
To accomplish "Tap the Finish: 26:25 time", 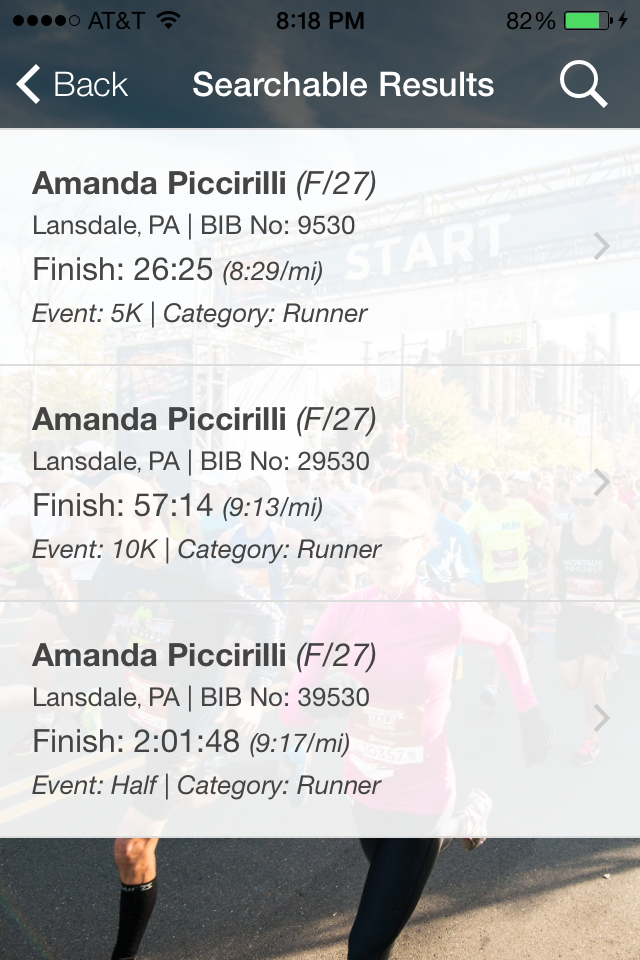I will click(x=123, y=269).
